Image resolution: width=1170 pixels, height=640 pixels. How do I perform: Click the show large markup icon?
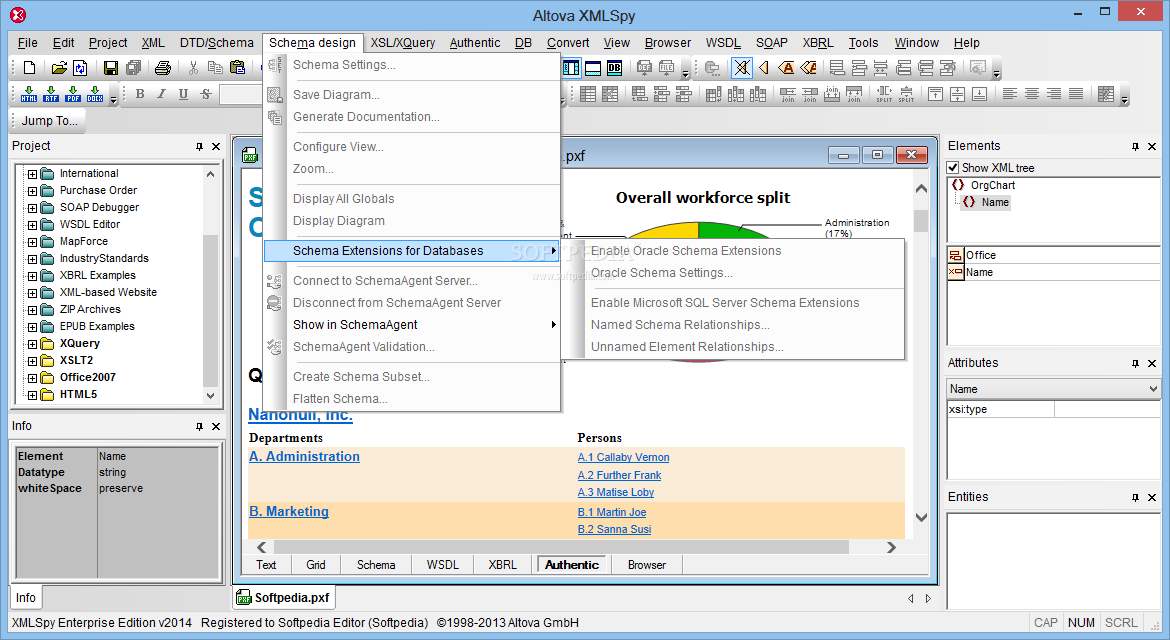click(786, 68)
